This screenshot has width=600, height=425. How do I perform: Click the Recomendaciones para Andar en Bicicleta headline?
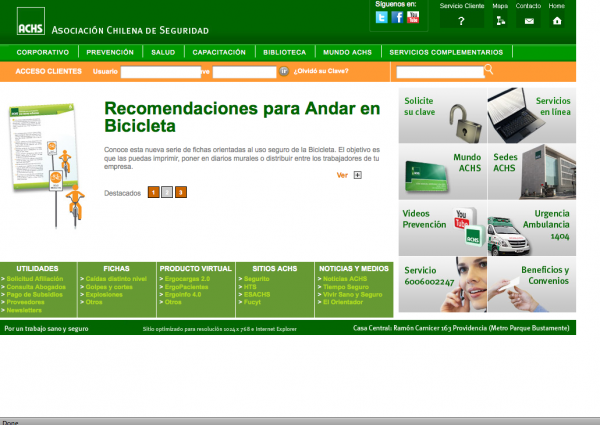click(x=242, y=117)
